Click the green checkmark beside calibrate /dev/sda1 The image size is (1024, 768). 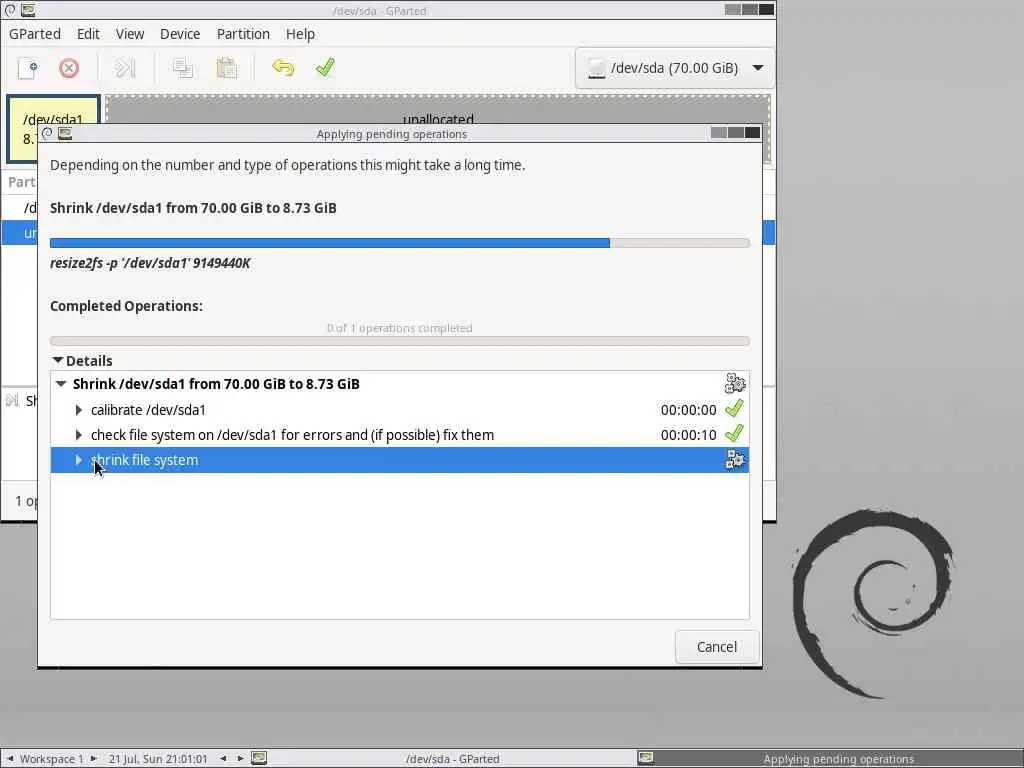click(x=735, y=409)
